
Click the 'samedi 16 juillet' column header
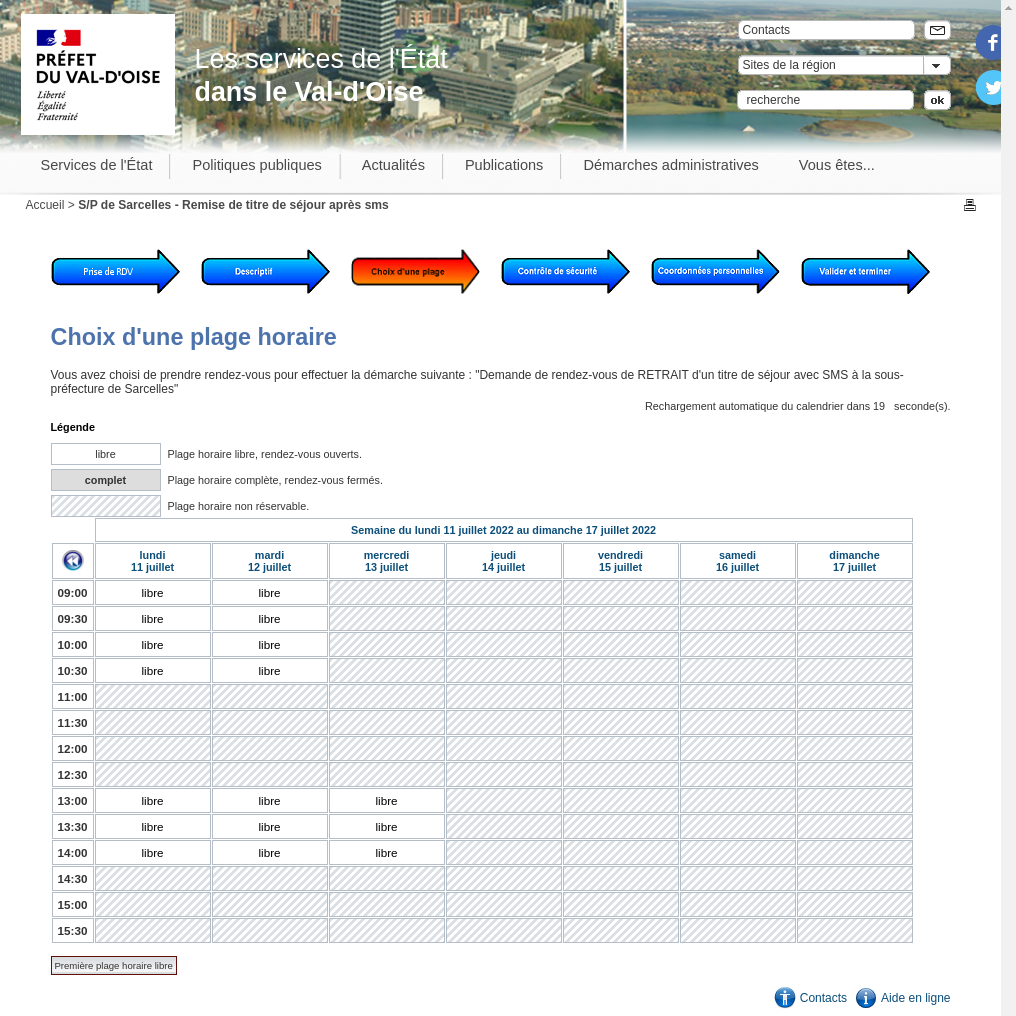point(737,561)
